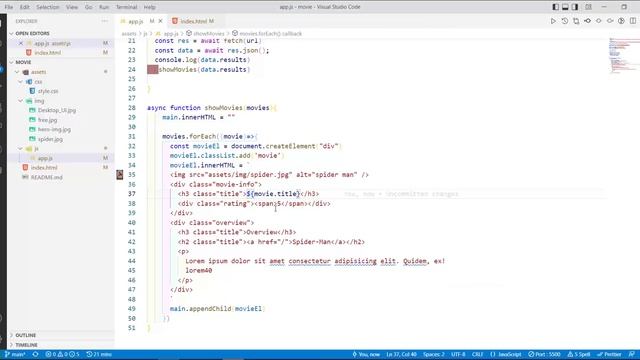Open Explorer more actions ellipsis

pyautogui.click(x=105, y=21)
